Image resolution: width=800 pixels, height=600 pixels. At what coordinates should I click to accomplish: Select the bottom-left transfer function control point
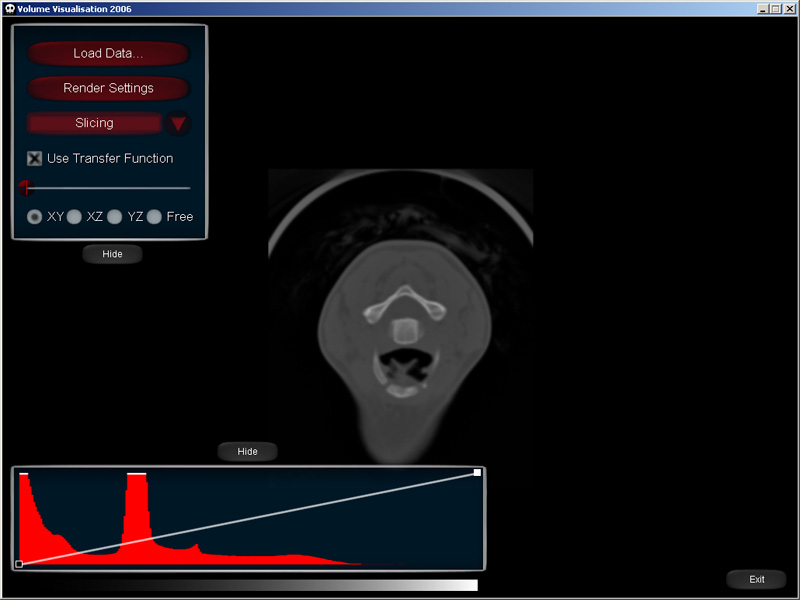pos(19,564)
